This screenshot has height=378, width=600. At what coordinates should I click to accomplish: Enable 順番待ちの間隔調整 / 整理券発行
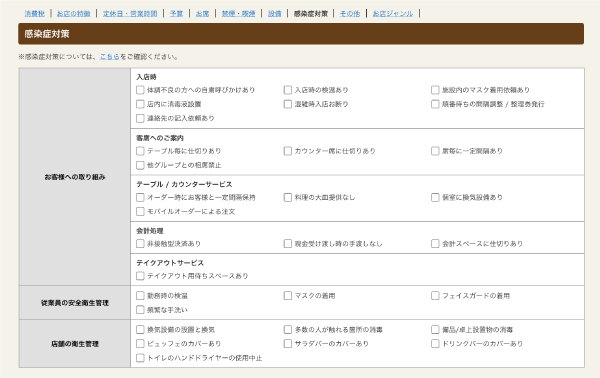435,104
